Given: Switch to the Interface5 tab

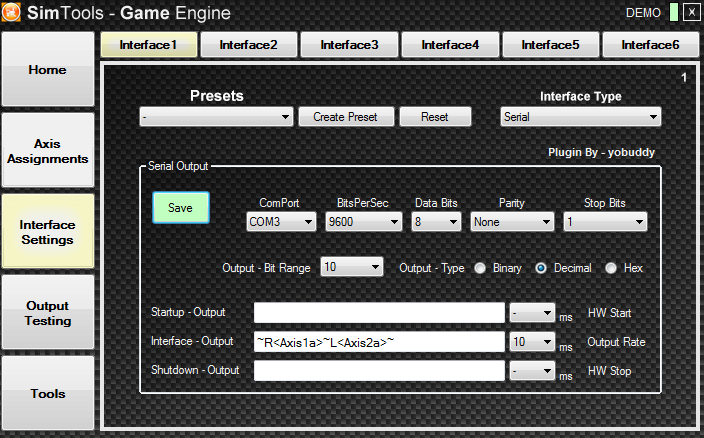Looking at the screenshot, I should [550, 45].
